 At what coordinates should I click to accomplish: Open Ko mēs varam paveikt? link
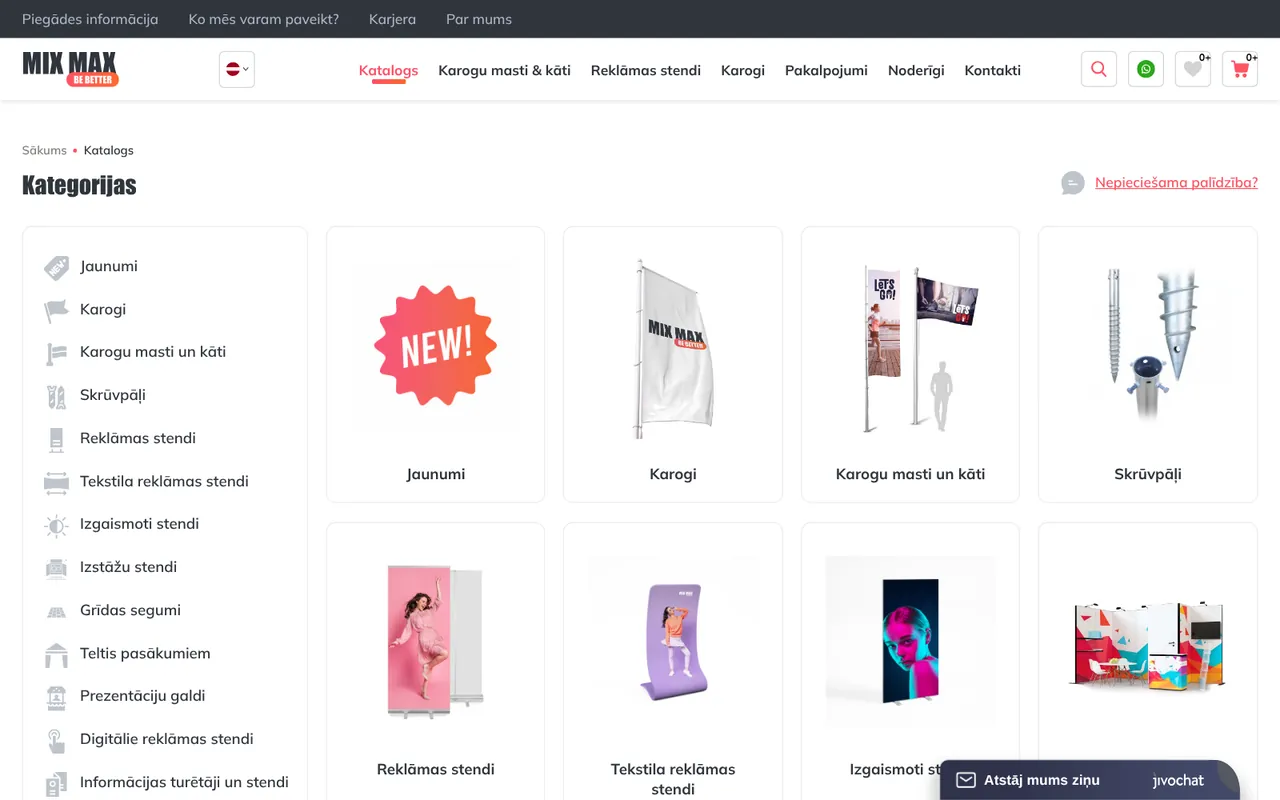[x=264, y=19]
